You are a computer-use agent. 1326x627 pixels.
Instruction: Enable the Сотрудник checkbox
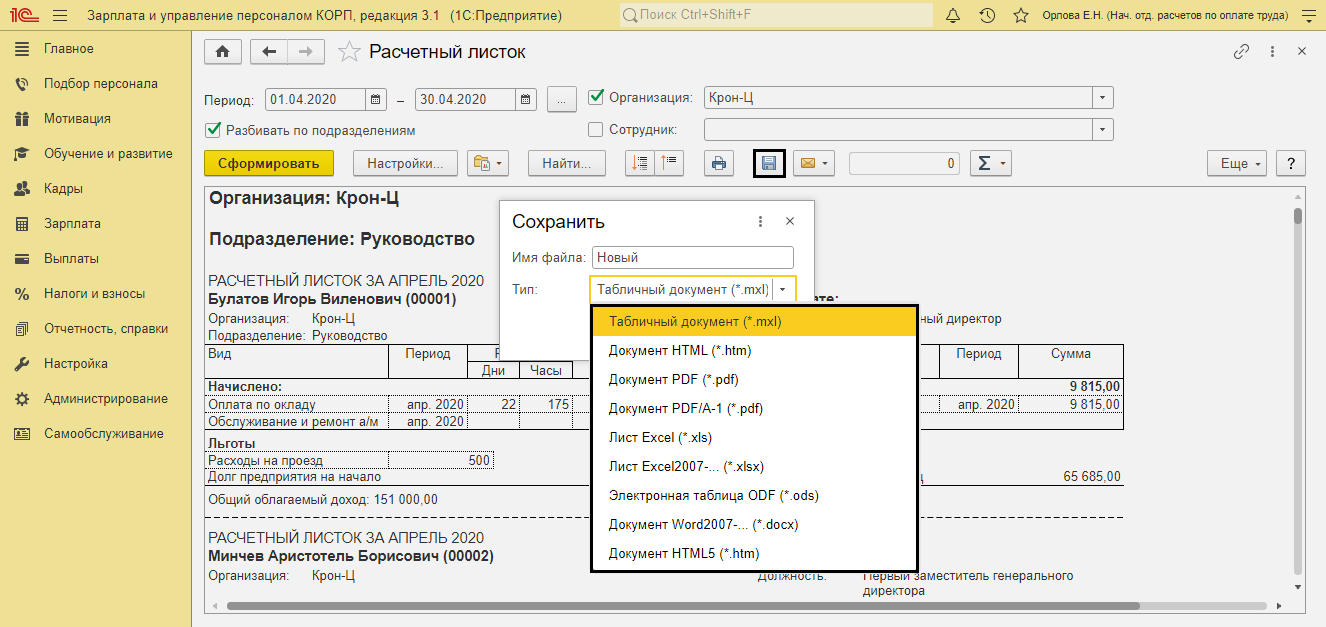click(597, 129)
